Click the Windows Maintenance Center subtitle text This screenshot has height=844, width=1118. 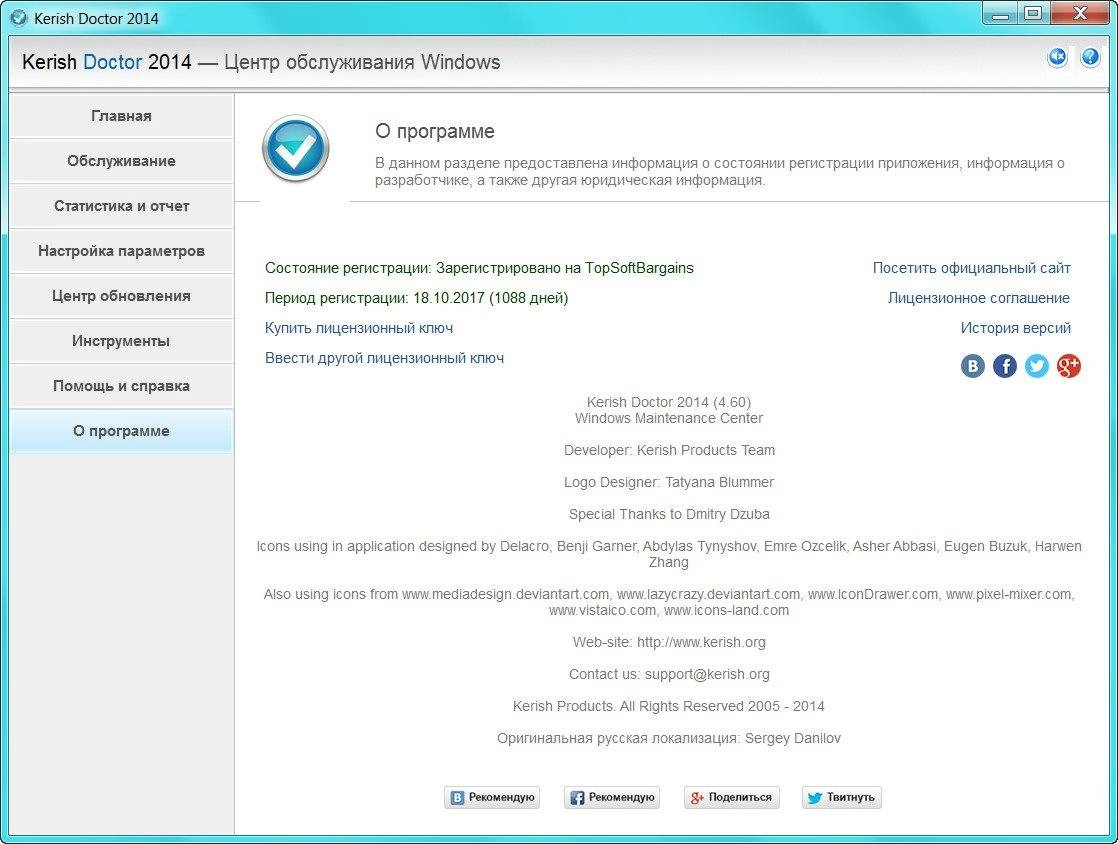(669, 418)
